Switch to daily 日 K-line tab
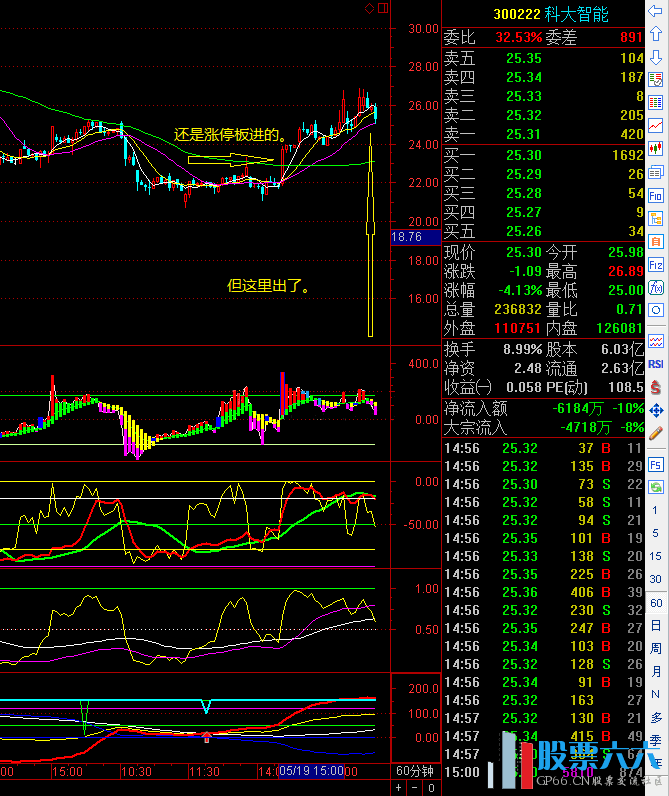Screen dimensions: 669x796 [x=656, y=625]
